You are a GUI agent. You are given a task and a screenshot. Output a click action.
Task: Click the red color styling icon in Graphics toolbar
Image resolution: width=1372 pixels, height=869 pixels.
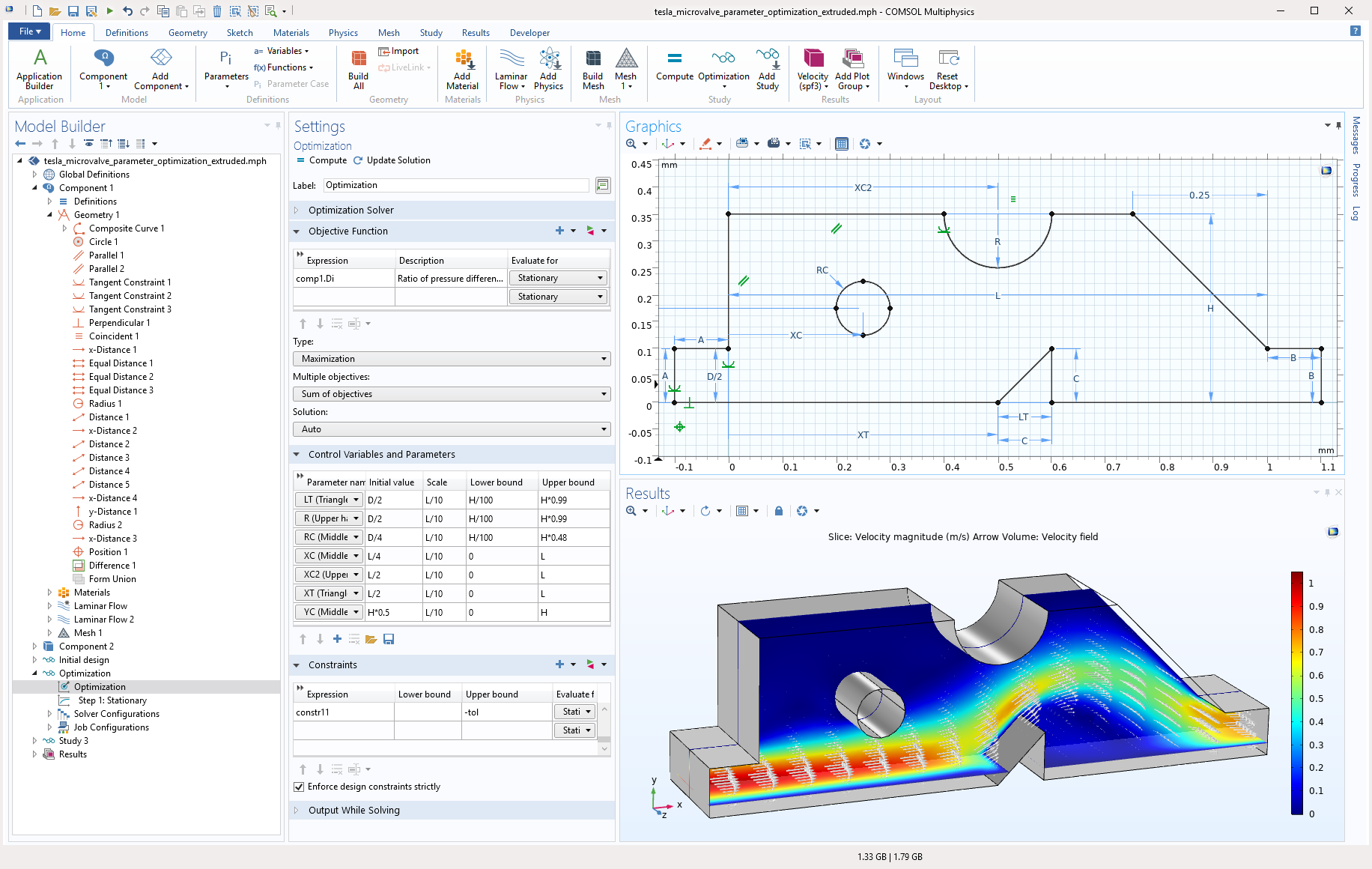(x=707, y=143)
